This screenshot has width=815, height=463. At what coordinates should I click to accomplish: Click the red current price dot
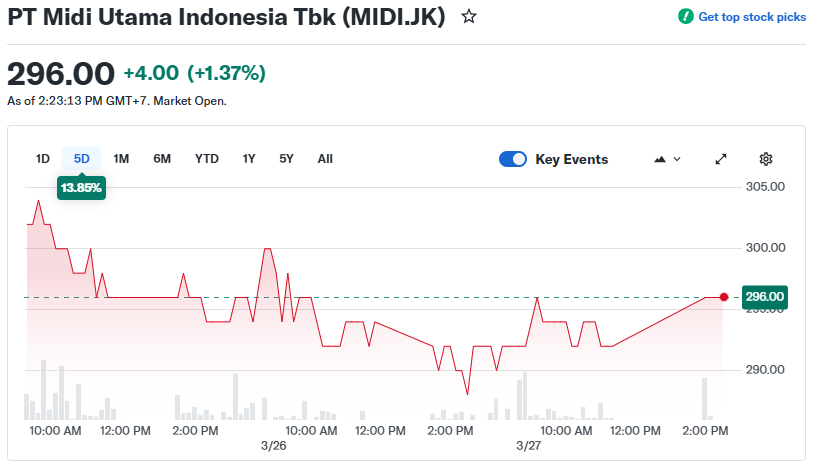click(x=724, y=297)
